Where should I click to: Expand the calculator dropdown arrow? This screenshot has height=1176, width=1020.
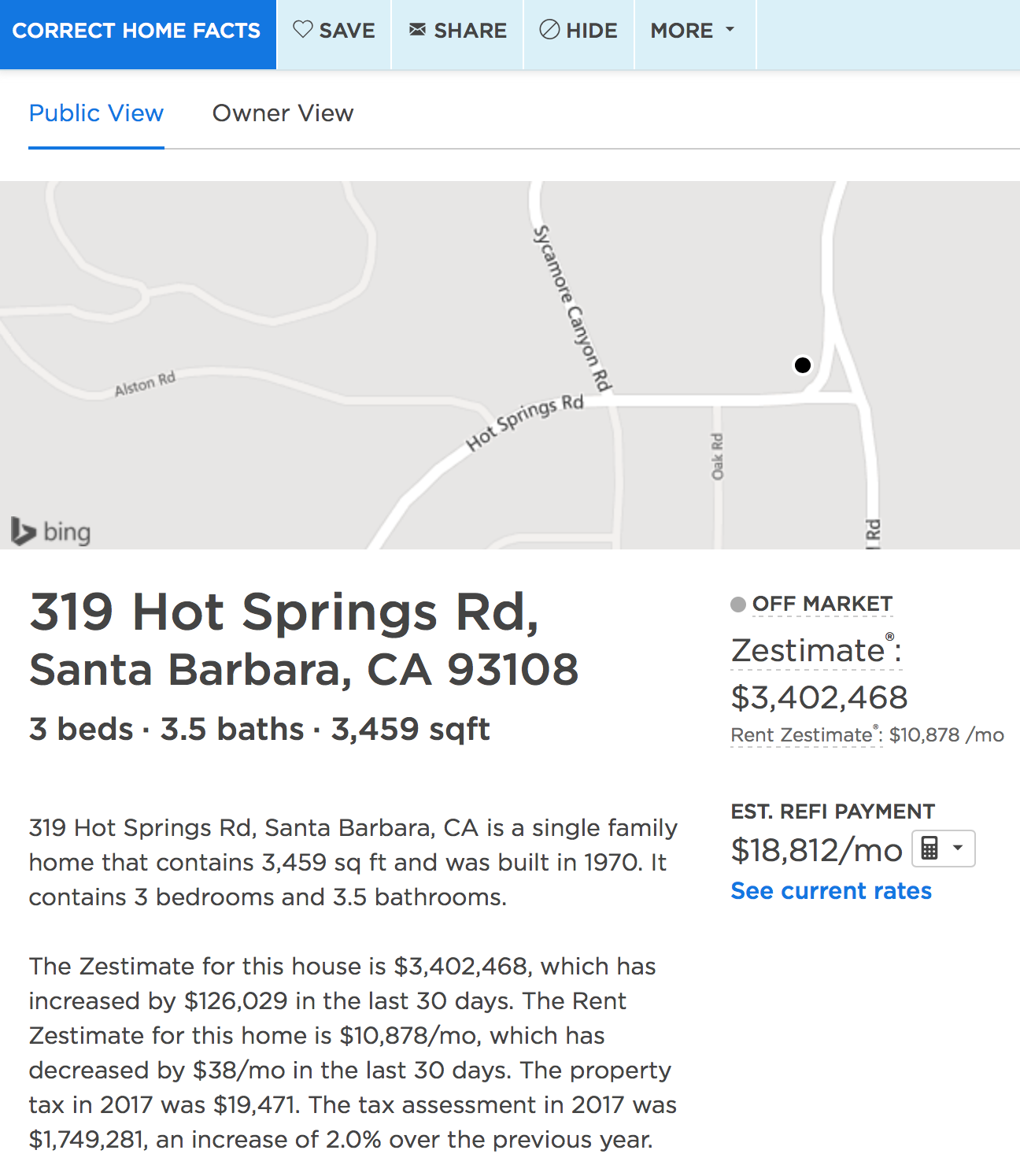click(x=958, y=849)
